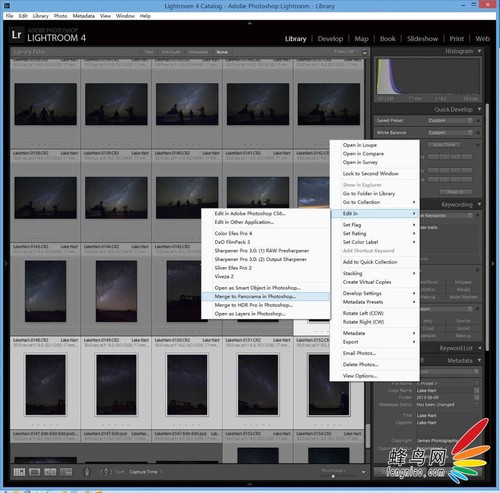The width and height of the screenshot is (500, 493).
Task: Select Color Efex Pro 4 plugin
Action: tap(265, 233)
